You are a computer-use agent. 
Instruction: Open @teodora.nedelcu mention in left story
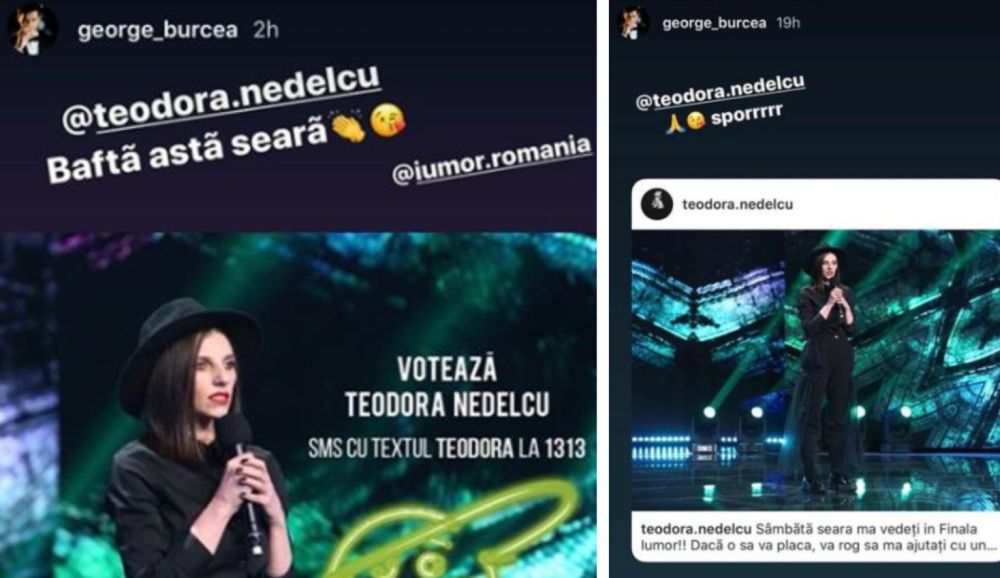coord(222,99)
